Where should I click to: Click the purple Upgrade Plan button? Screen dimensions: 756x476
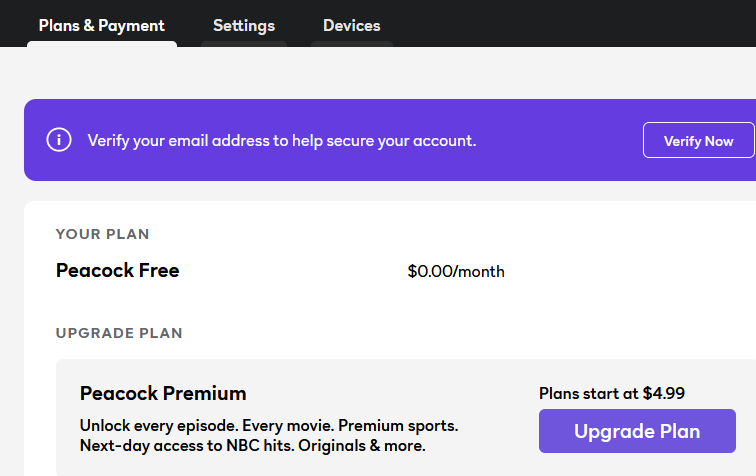click(x=637, y=431)
